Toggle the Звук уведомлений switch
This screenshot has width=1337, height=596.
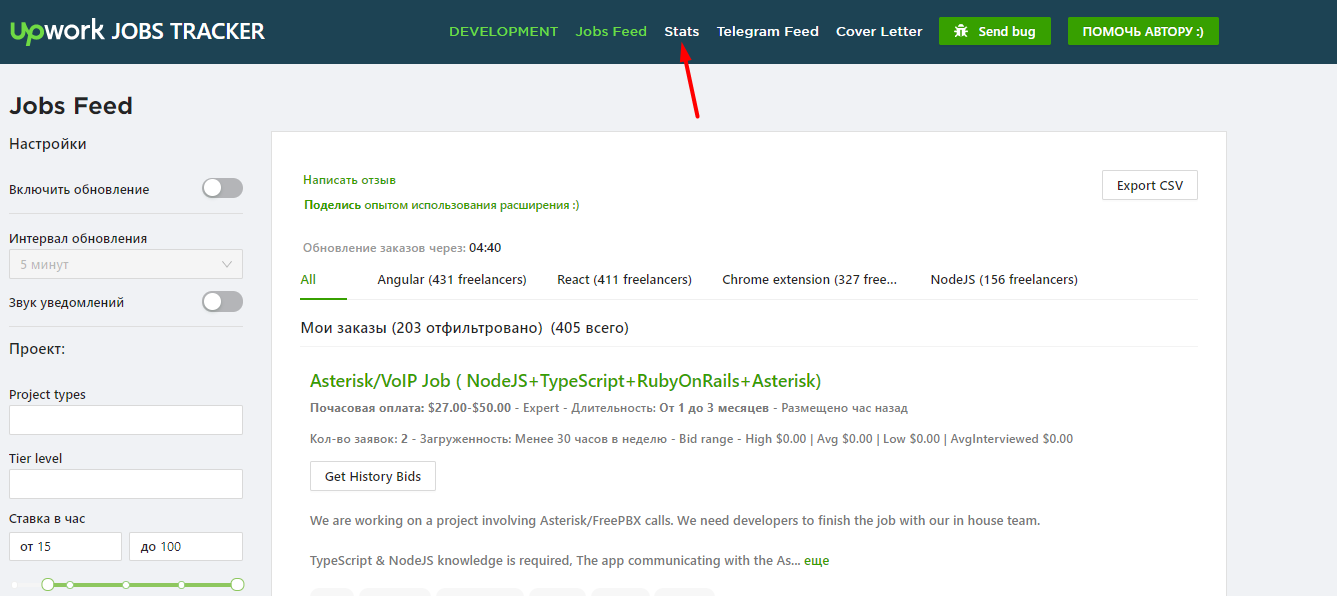(222, 301)
